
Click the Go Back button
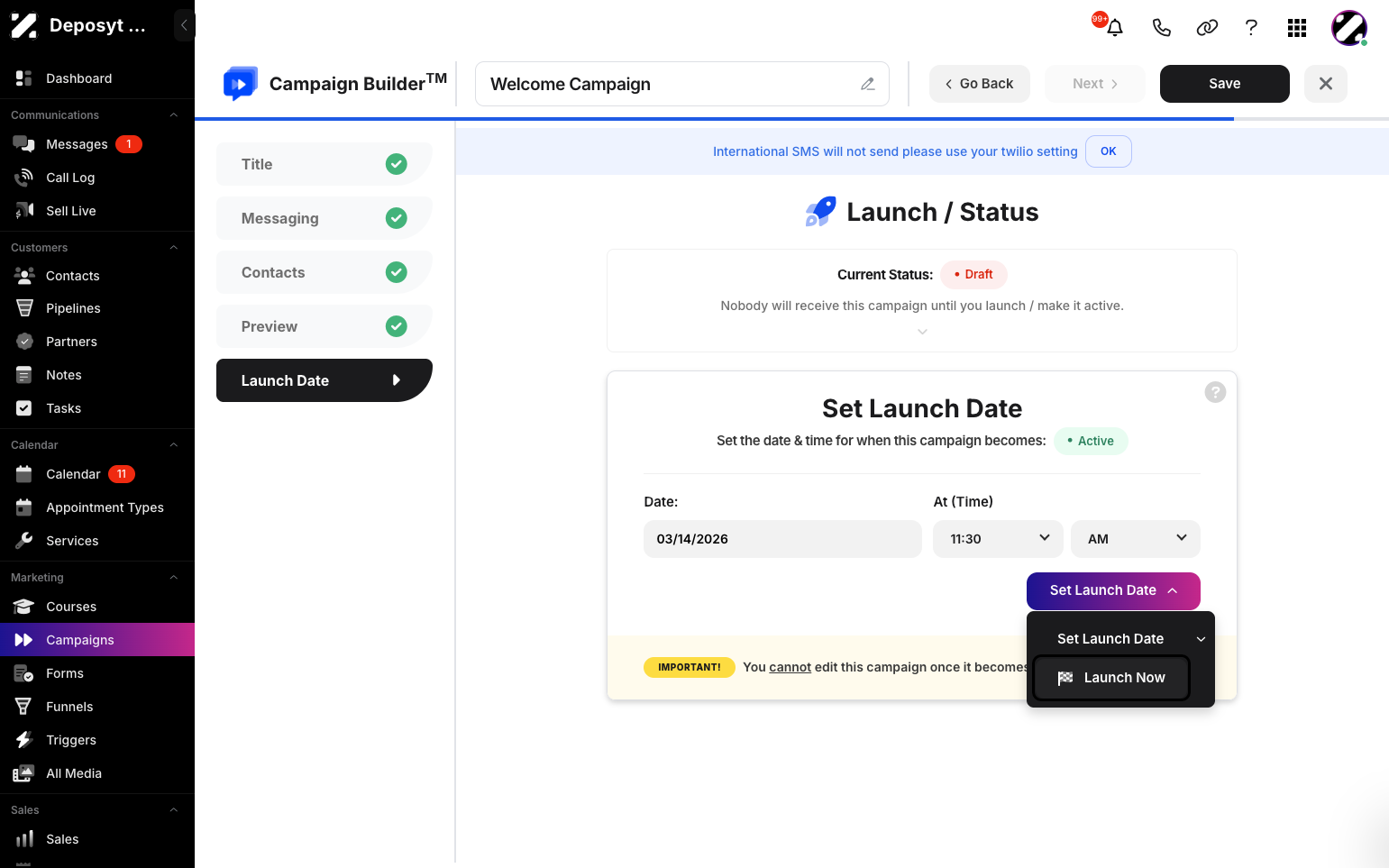click(x=980, y=84)
